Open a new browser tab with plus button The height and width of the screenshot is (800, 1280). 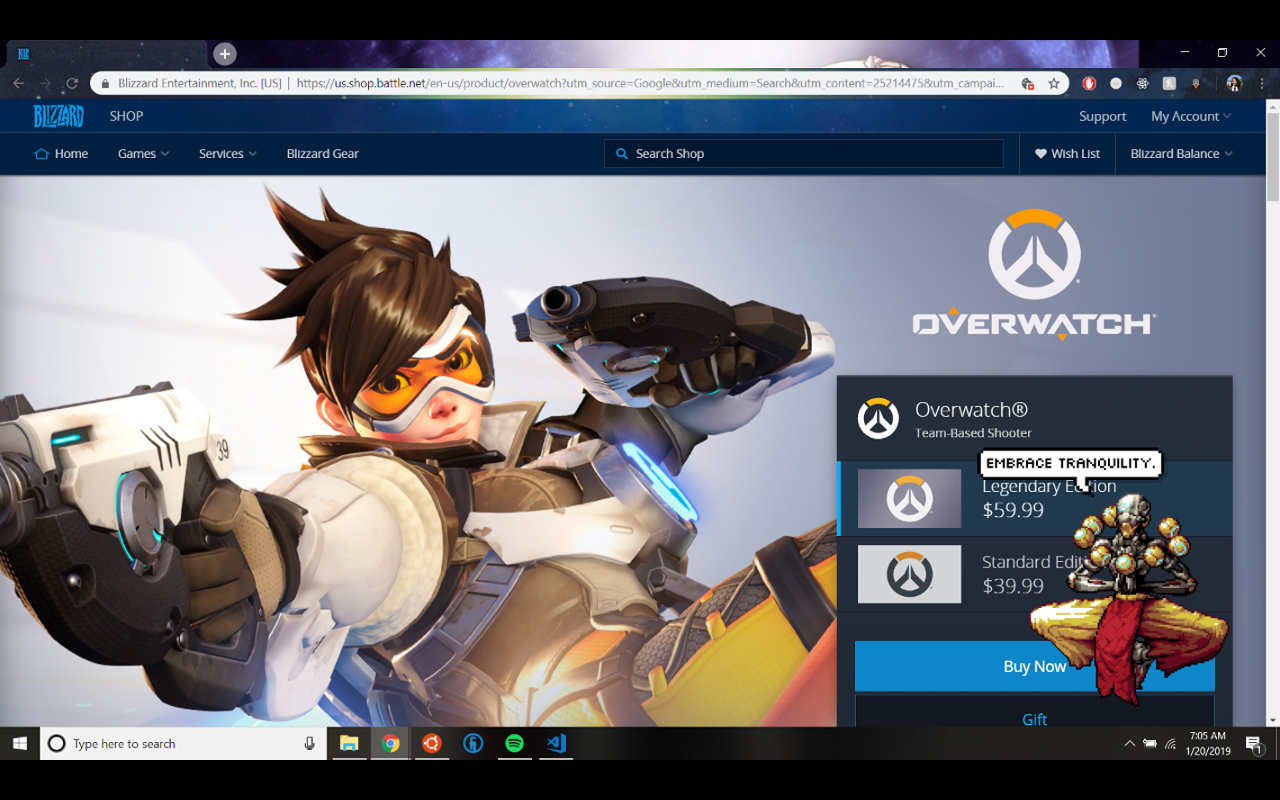[x=225, y=54]
